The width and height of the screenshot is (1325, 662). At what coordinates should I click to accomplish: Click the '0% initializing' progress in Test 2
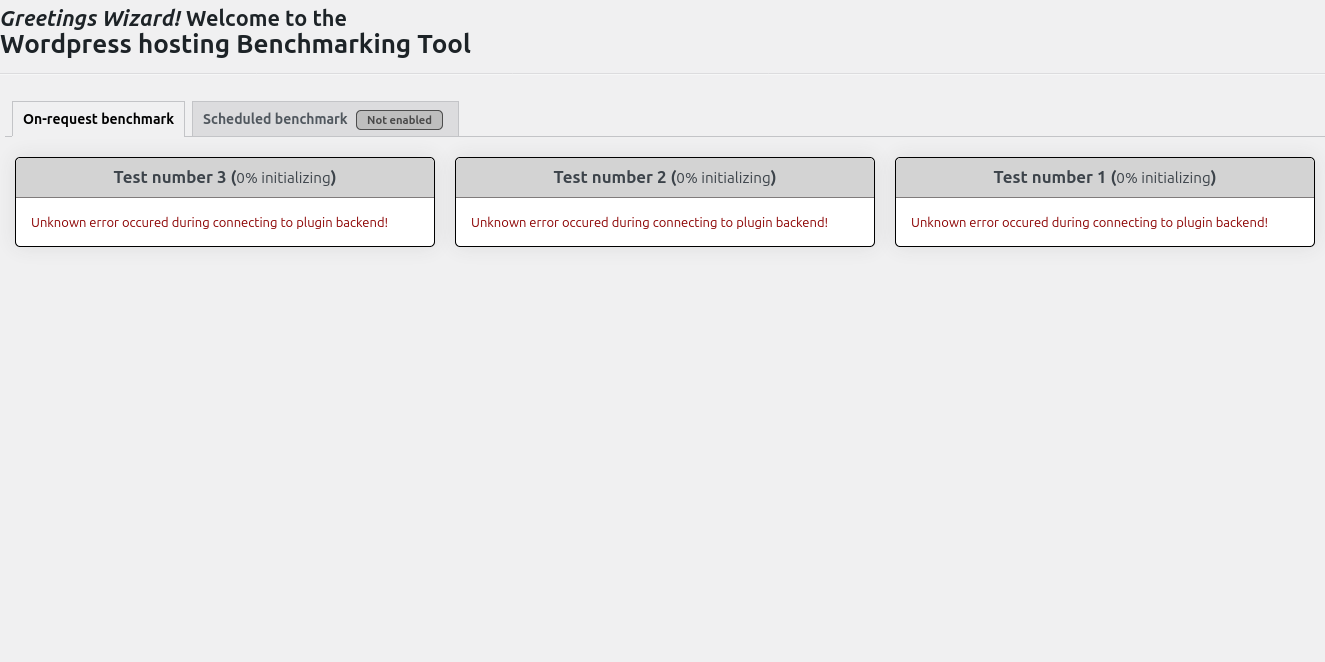point(723,178)
